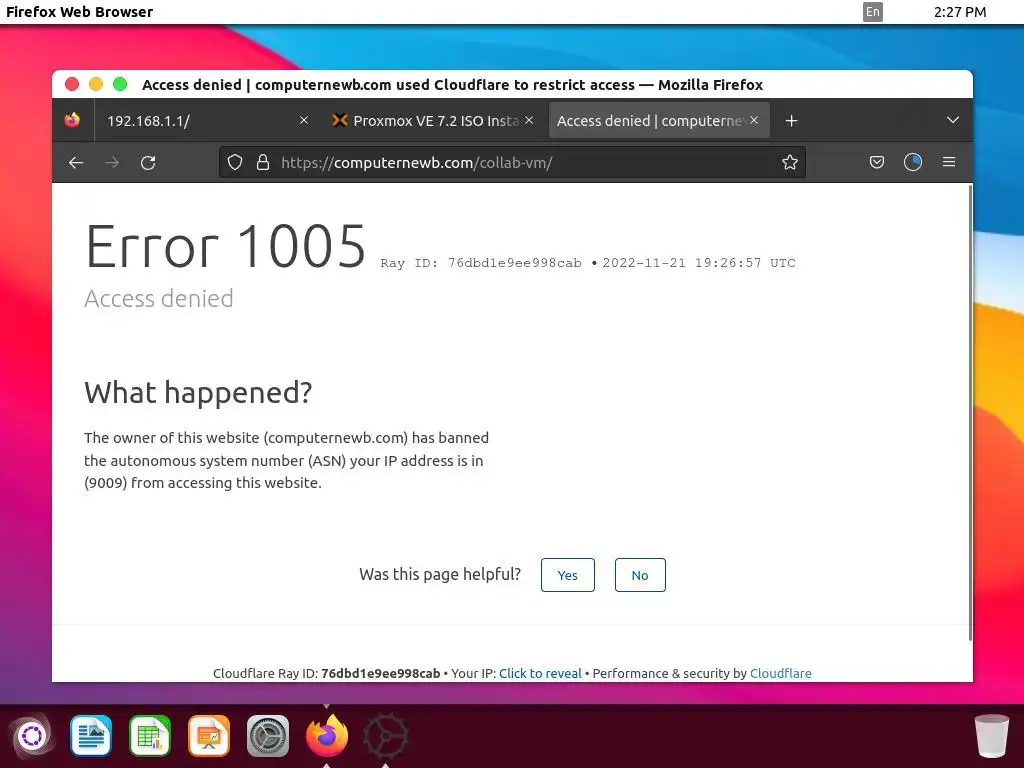Click the 'Click to reveal' IP link
This screenshot has width=1024, height=768.
pos(540,673)
